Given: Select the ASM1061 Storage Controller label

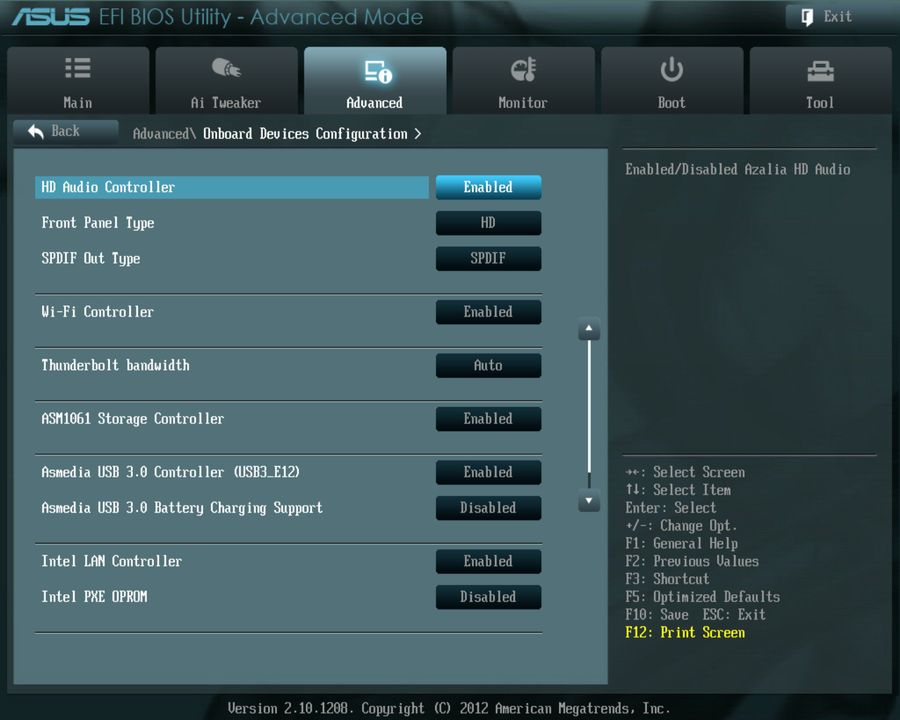Looking at the screenshot, I should (133, 419).
